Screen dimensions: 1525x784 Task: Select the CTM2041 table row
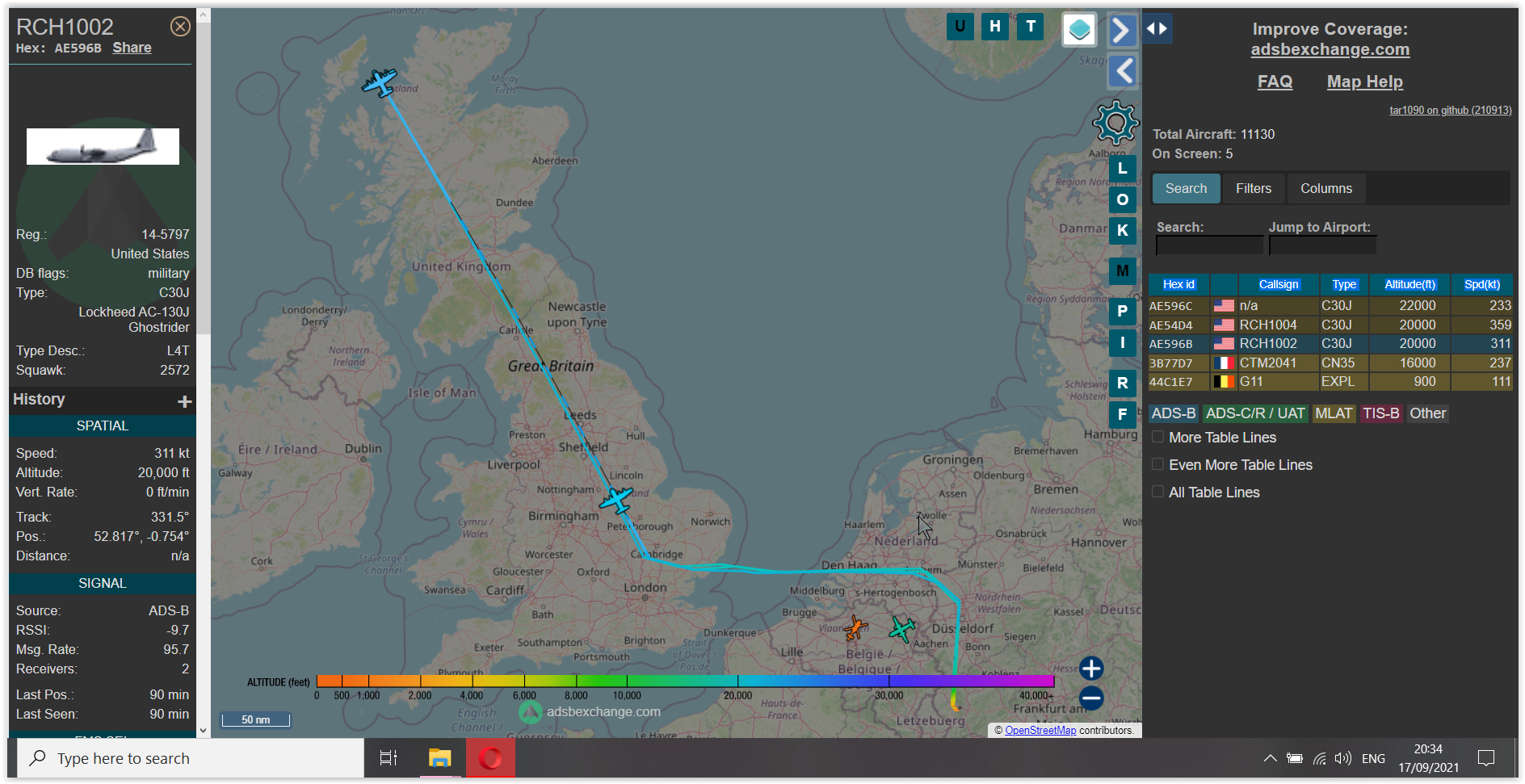[x=1330, y=363]
